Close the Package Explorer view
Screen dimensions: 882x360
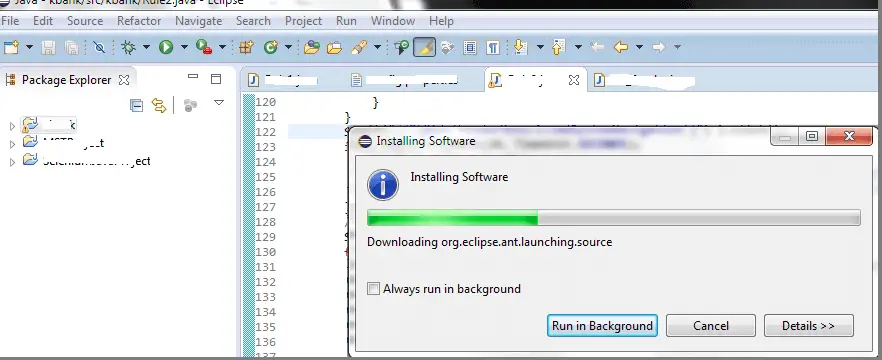click(x=124, y=80)
